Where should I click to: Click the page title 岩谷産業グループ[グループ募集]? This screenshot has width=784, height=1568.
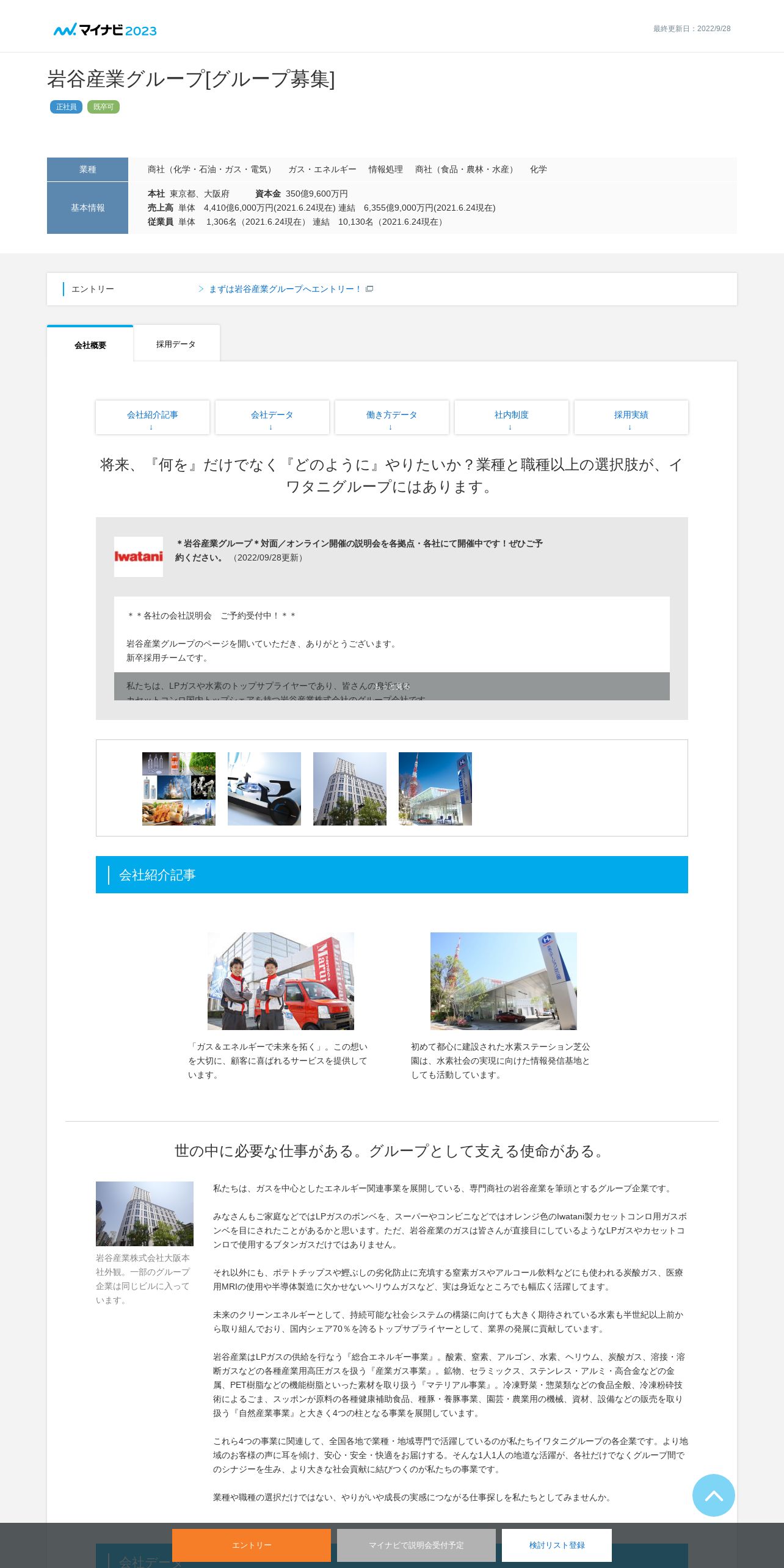pyautogui.click(x=191, y=79)
